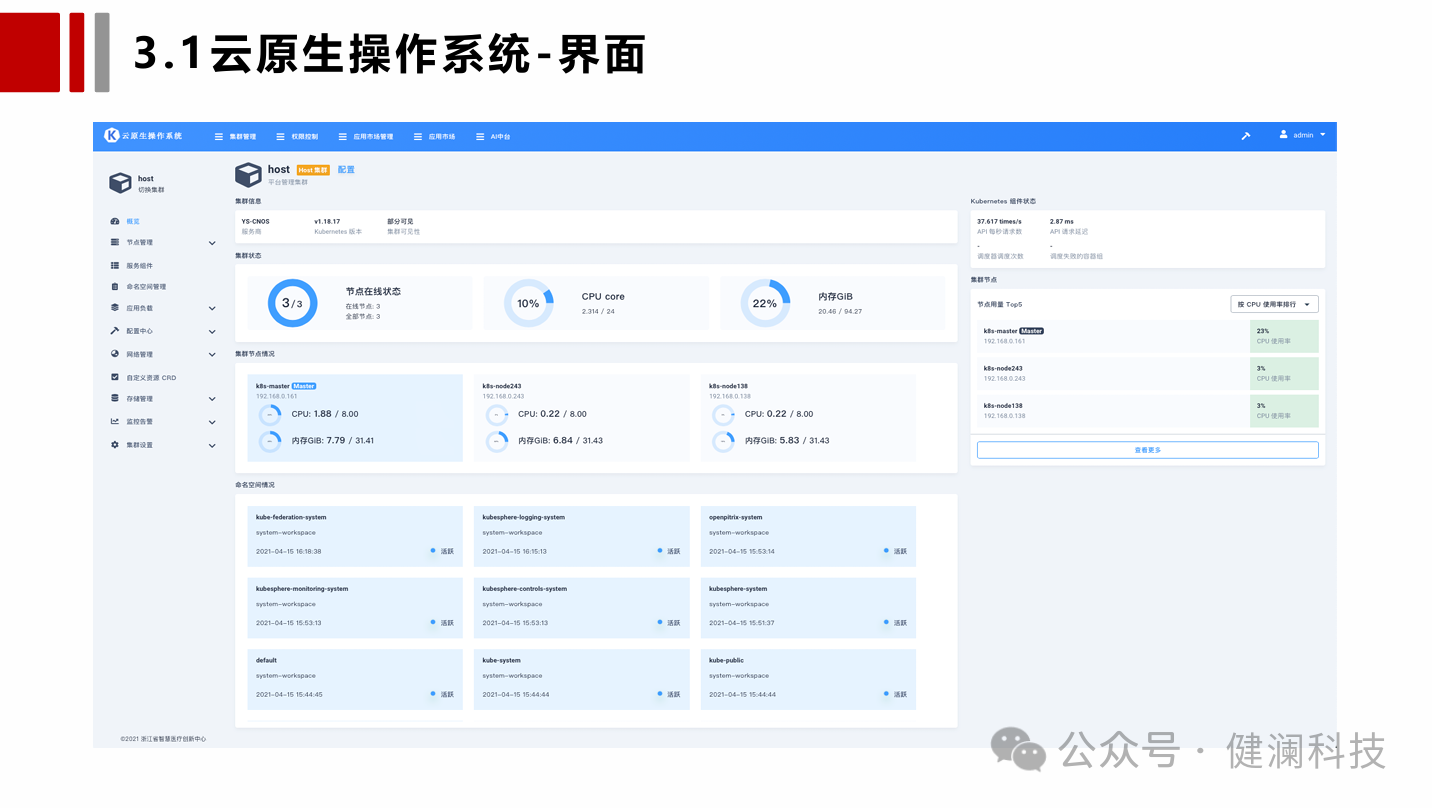The height and width of the screenshot is (808, 1432).
Task: Click the 配置 link beside host title
Action: pyautogui.click(x=344, y=169)
